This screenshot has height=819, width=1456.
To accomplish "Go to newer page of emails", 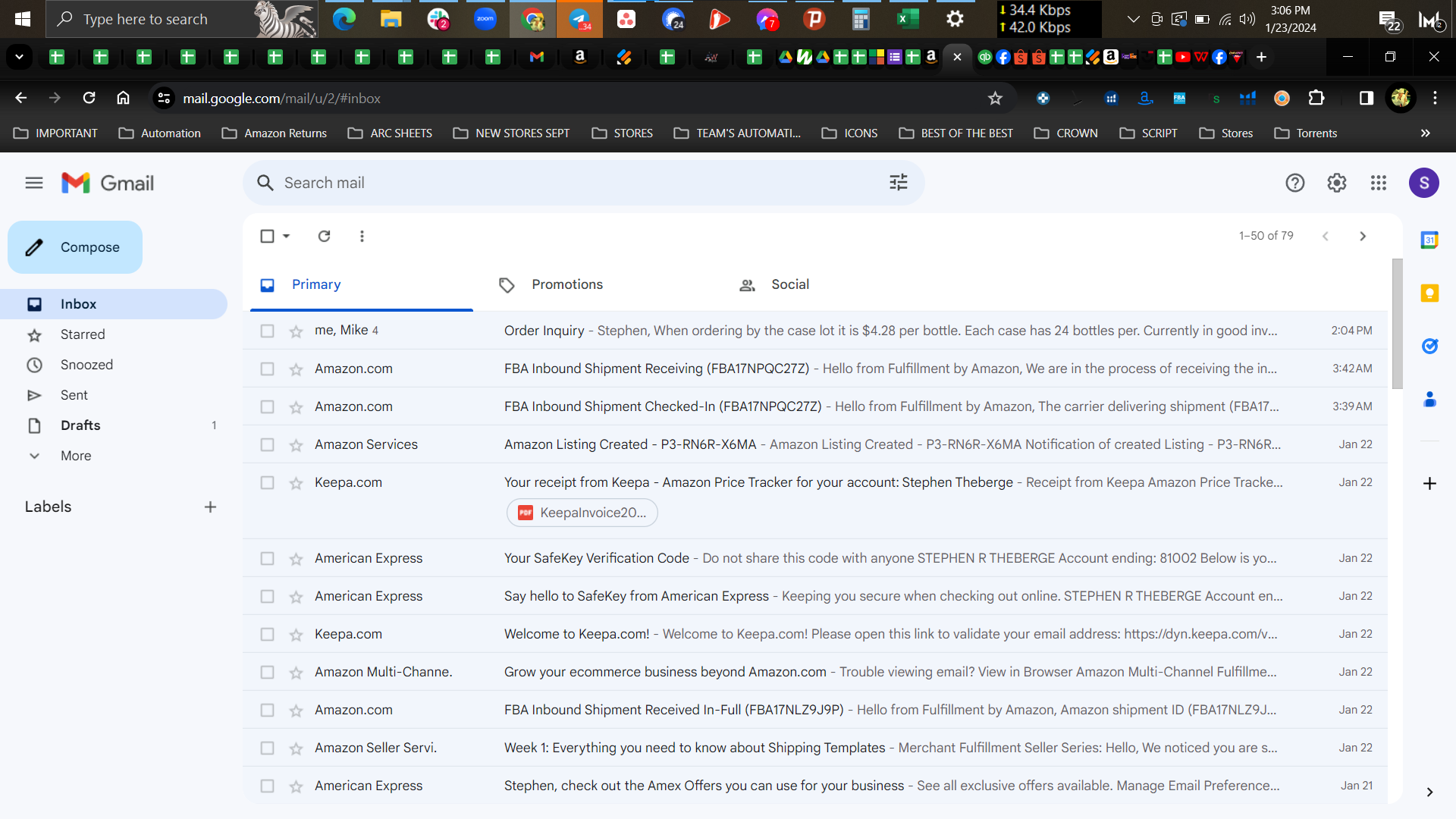I will point(1326,236).
